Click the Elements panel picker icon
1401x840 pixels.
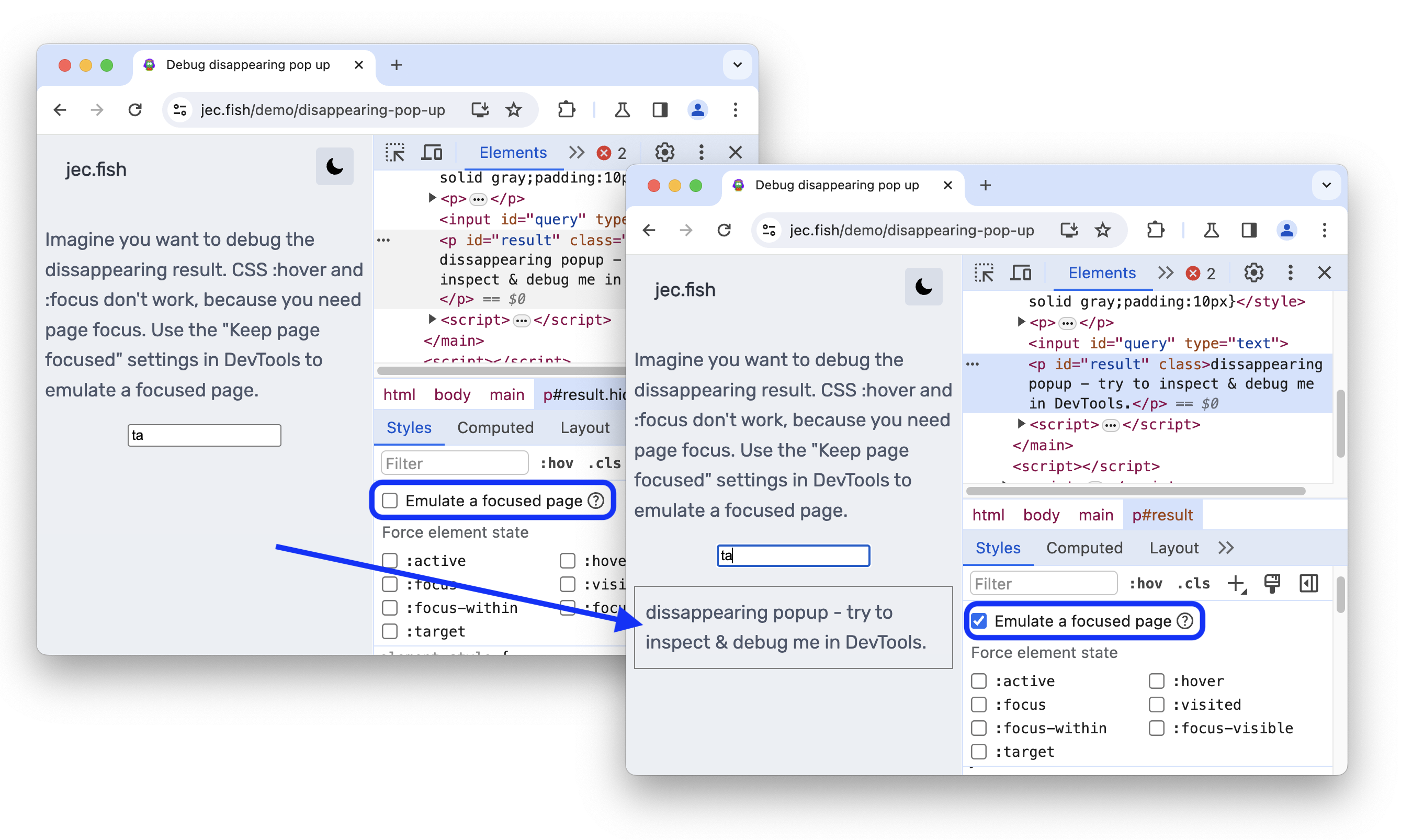pyautogui.click(x=984, y=273)
